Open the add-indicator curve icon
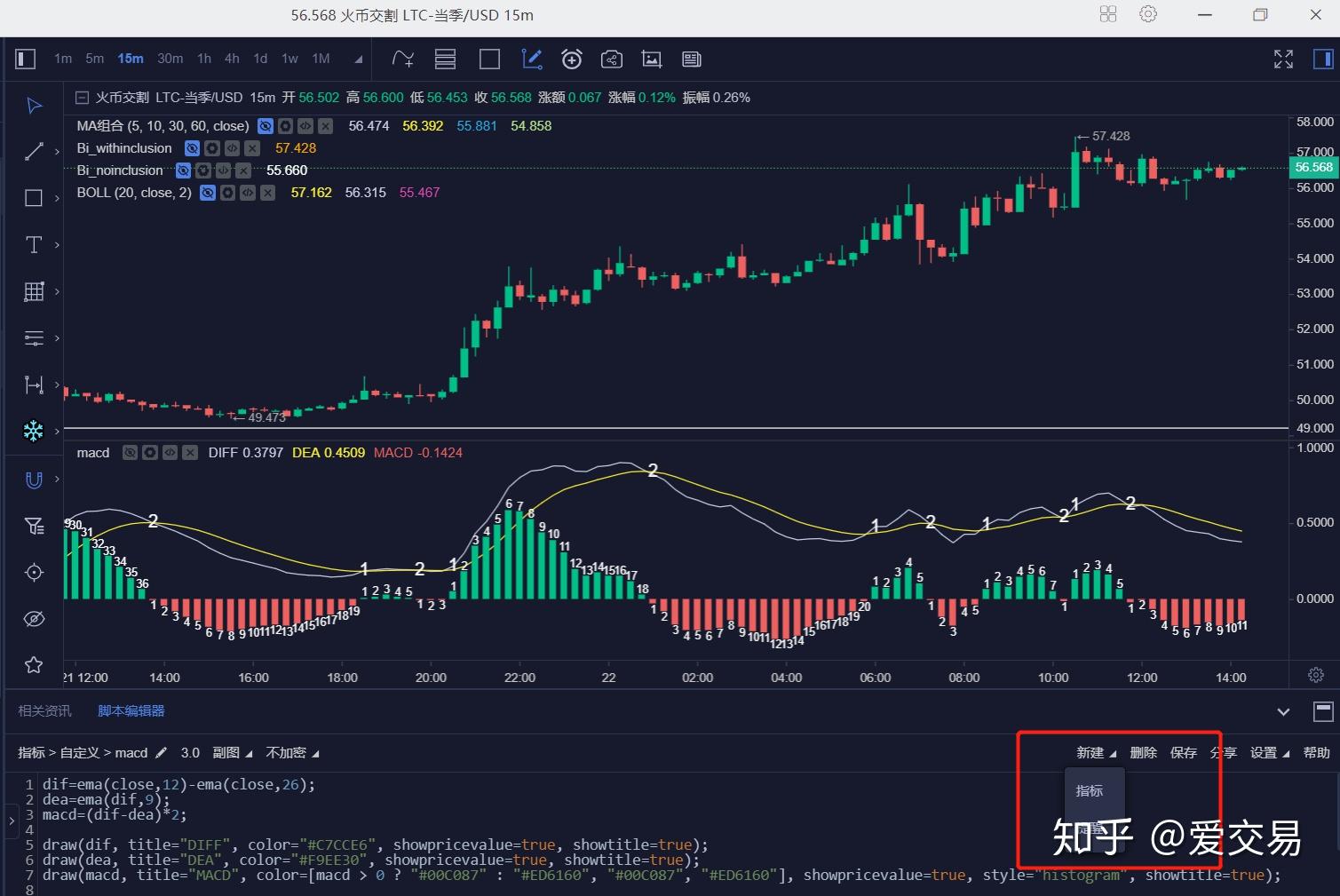 tap(403, 59)
